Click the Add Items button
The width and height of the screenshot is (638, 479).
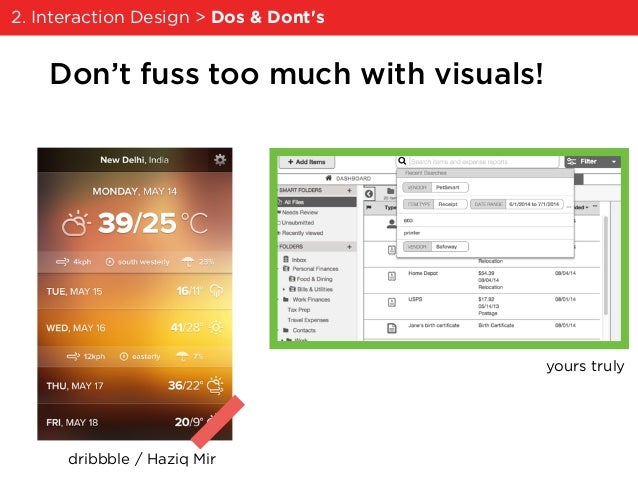307,162
